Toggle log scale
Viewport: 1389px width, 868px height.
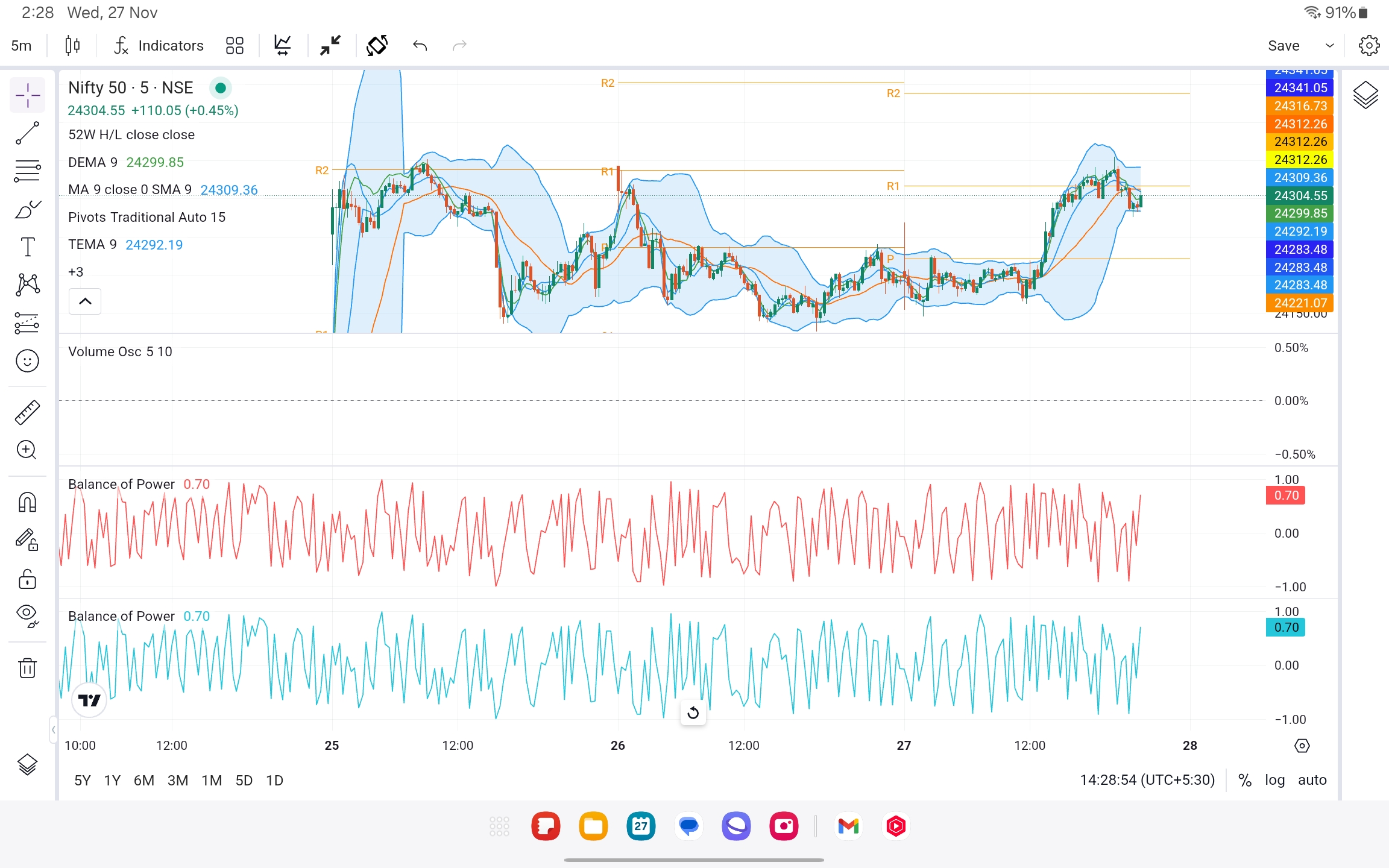[1274, 780]
